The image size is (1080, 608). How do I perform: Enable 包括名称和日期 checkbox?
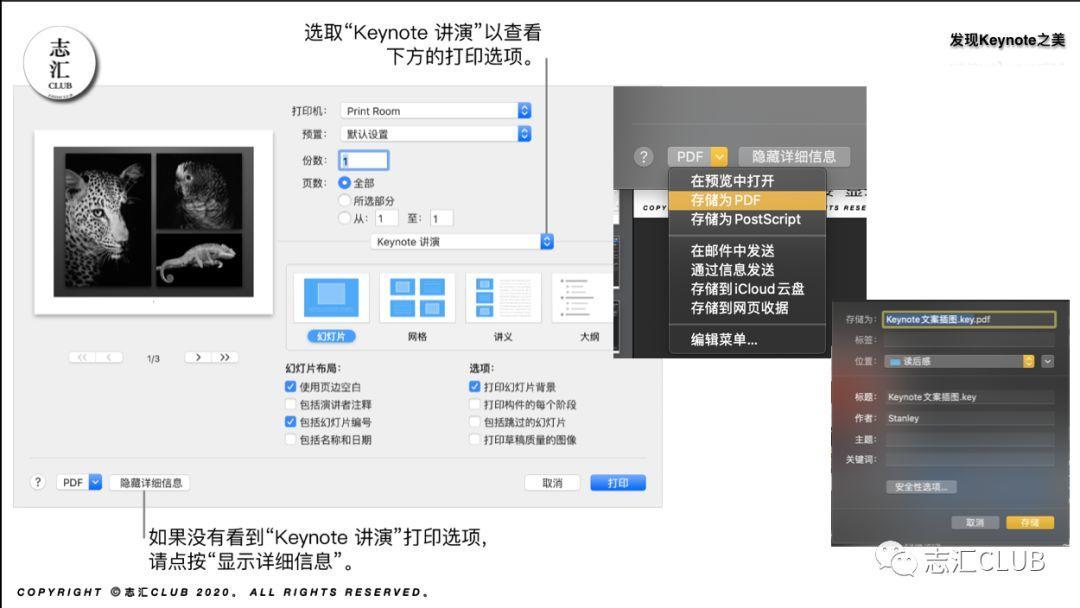(x=291, y=439)
